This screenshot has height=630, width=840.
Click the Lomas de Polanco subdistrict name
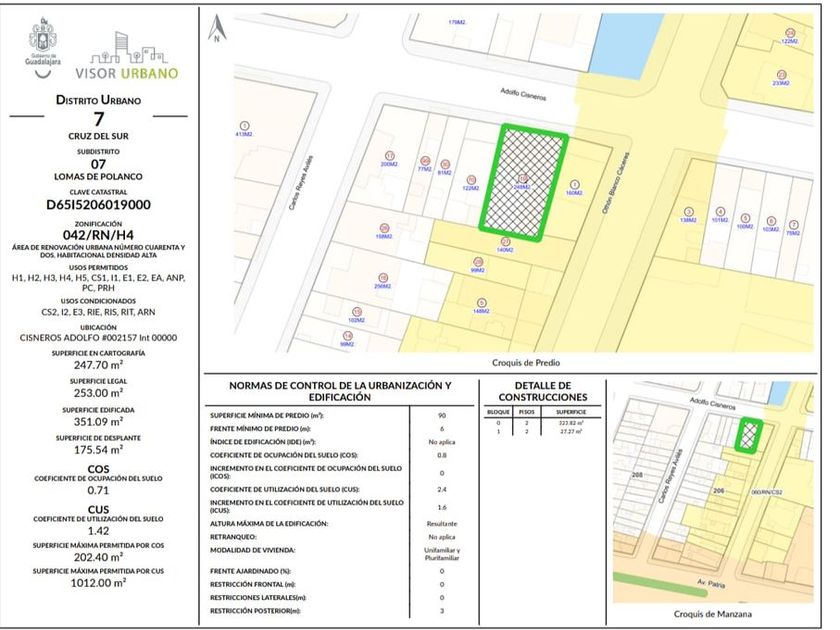[x=98, y=176]
